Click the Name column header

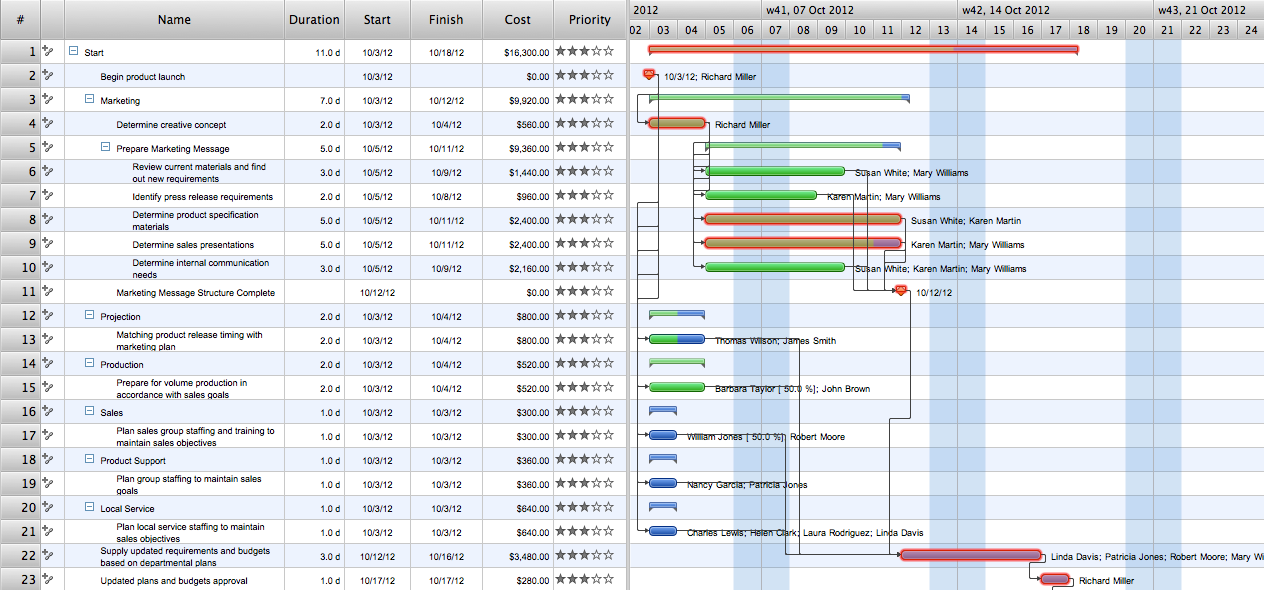(x=174, y=19)
